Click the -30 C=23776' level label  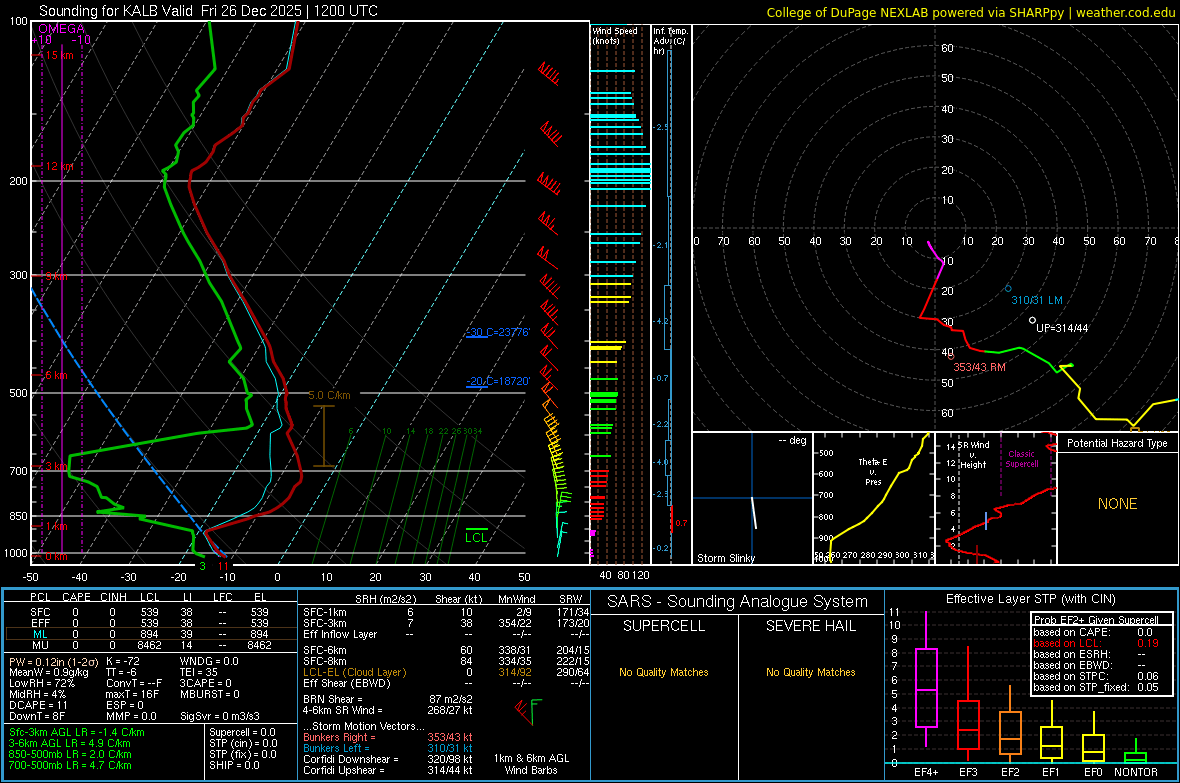click(x=498, y=332)
